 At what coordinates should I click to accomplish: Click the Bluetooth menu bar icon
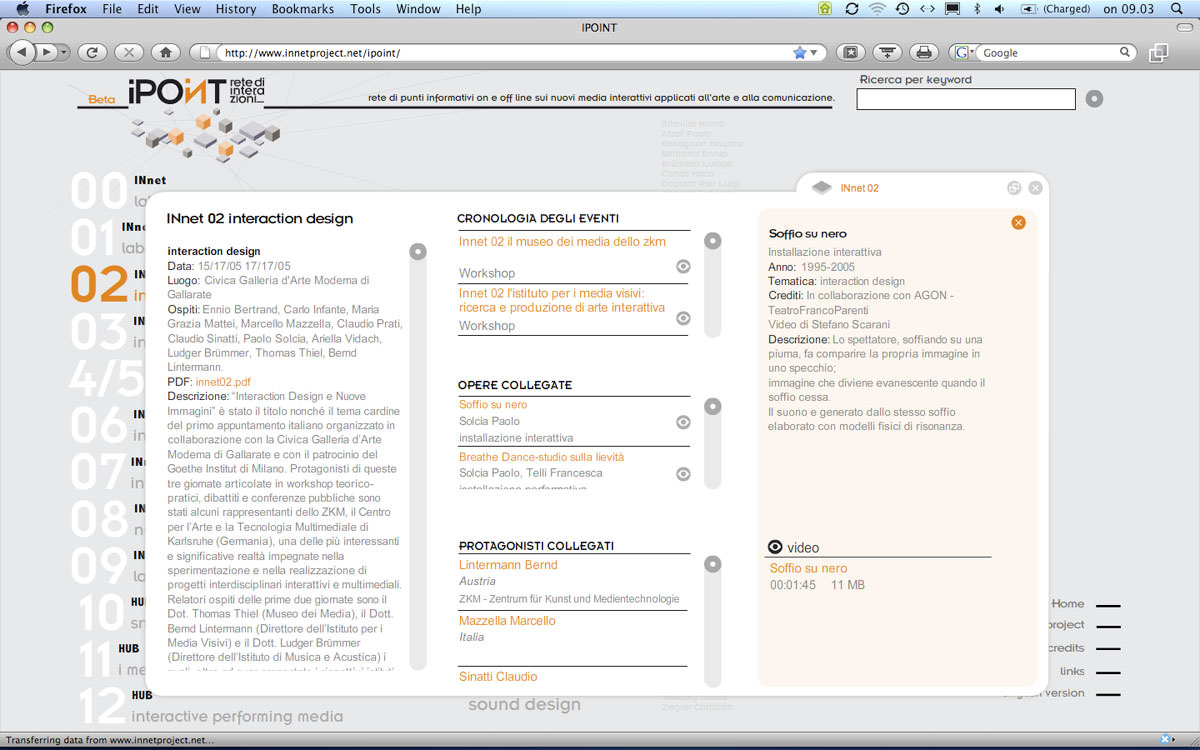click(977, 9)
